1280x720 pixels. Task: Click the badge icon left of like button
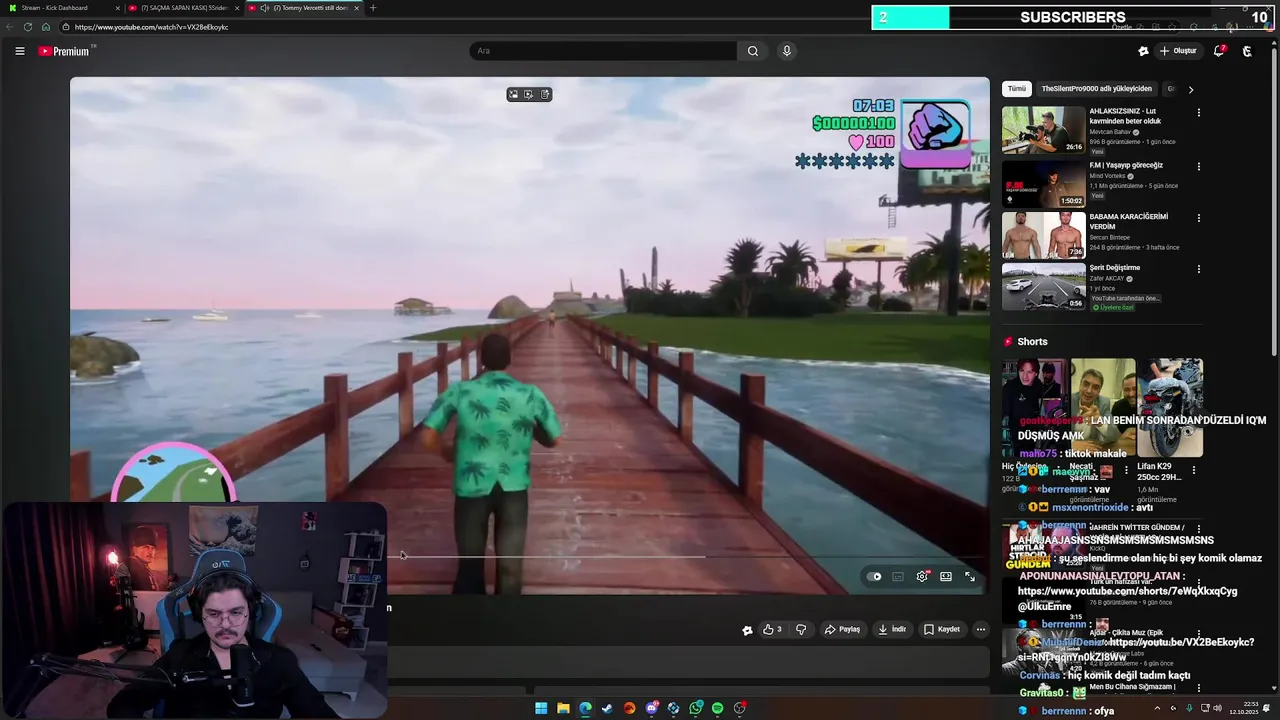[747, 630]
